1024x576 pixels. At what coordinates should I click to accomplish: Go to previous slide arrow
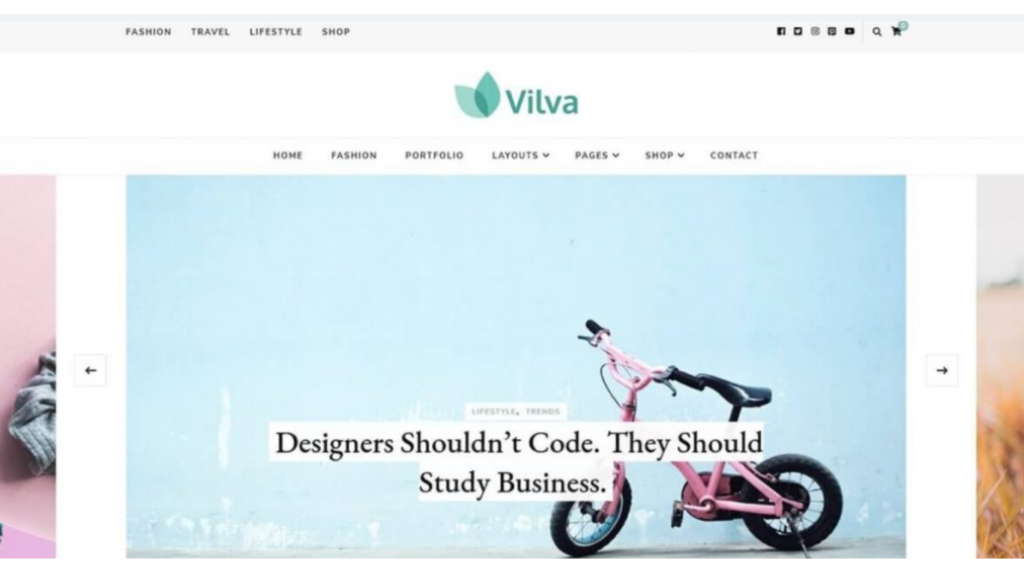91,370
